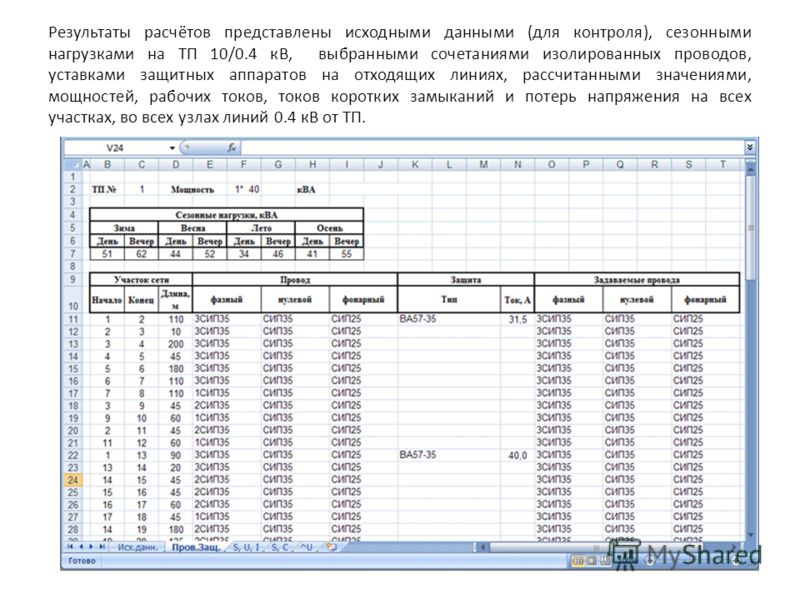Click the summer day load value 34
This screenshot has height=600, width=800.
[244, 254]
